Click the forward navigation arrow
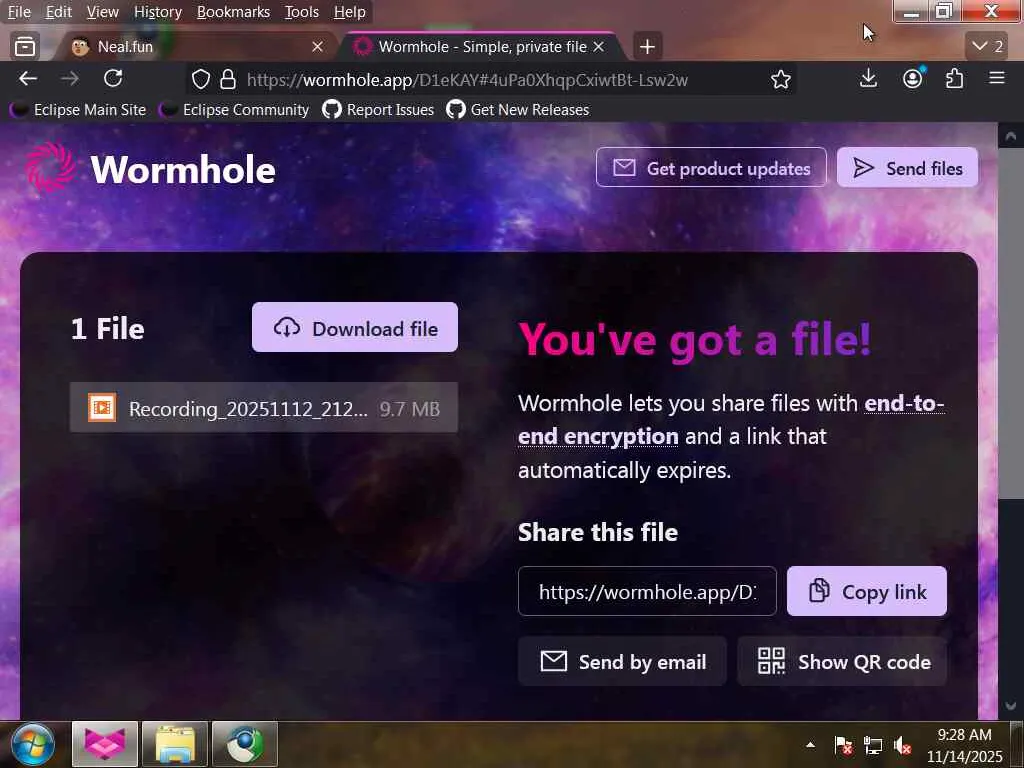This screenshot has width=1024, height=768. point(70,79)
